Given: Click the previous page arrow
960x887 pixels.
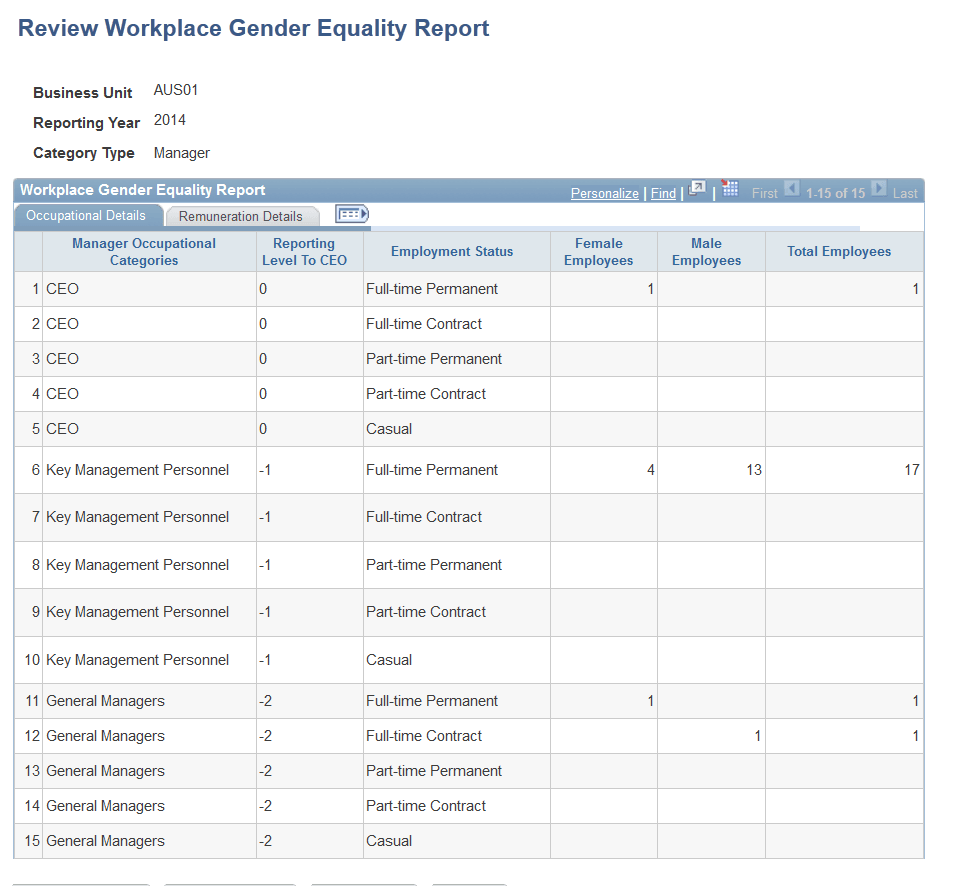Looking at the screenshot, I should click(791, 190).
